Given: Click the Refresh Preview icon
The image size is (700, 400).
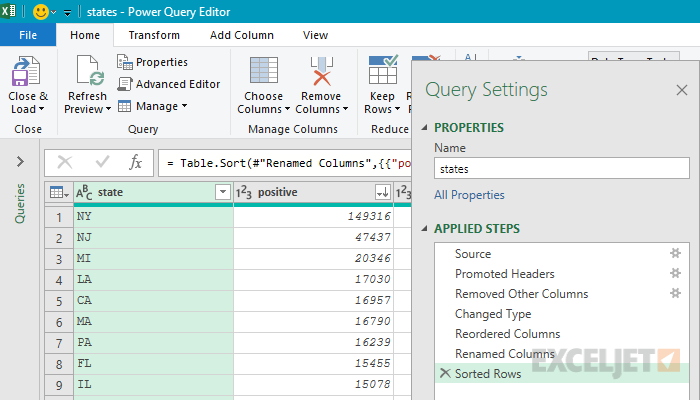Looking at the screenshot, I should [90, 71].
